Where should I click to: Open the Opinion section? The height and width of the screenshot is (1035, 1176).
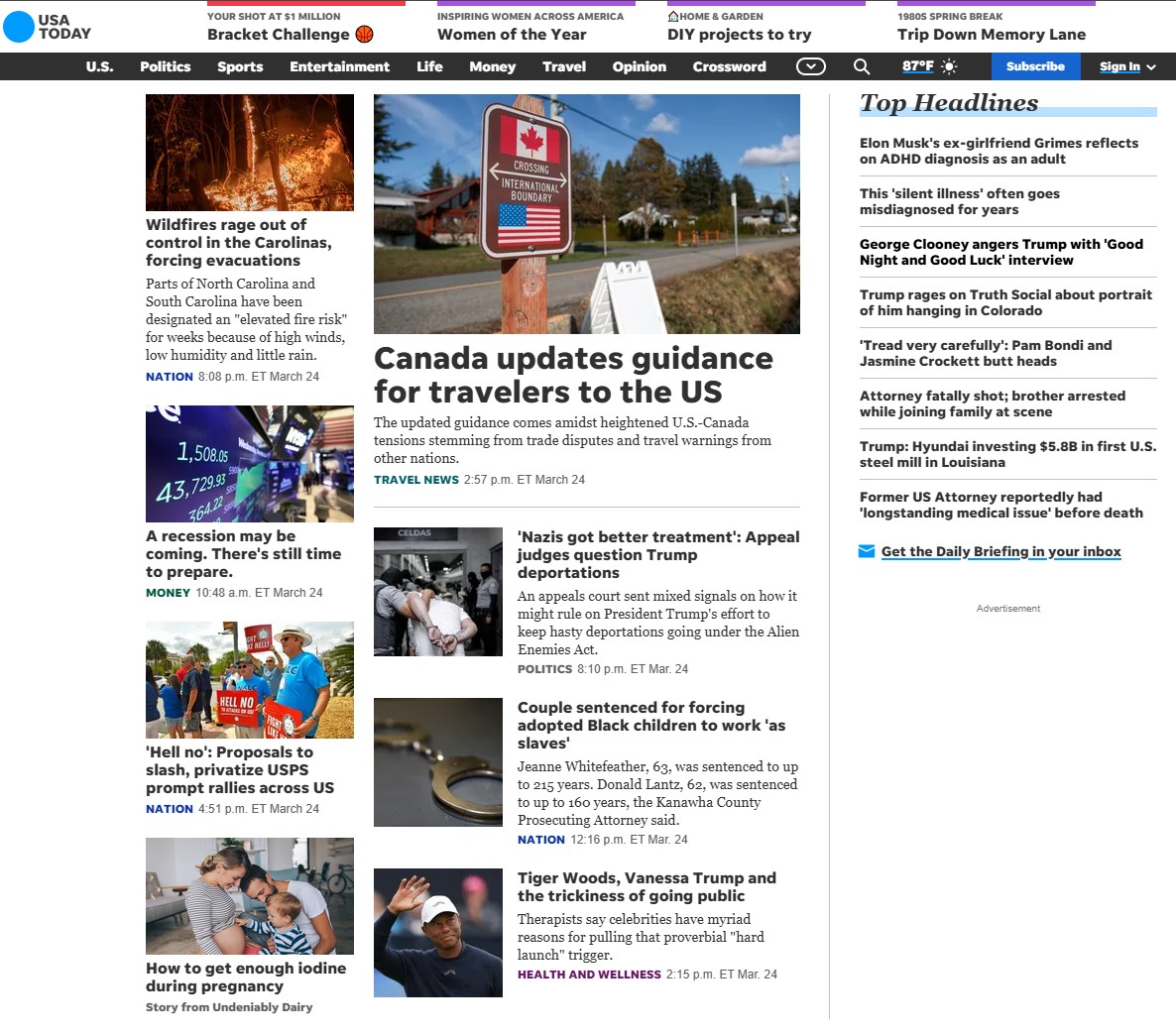(639, 66)
